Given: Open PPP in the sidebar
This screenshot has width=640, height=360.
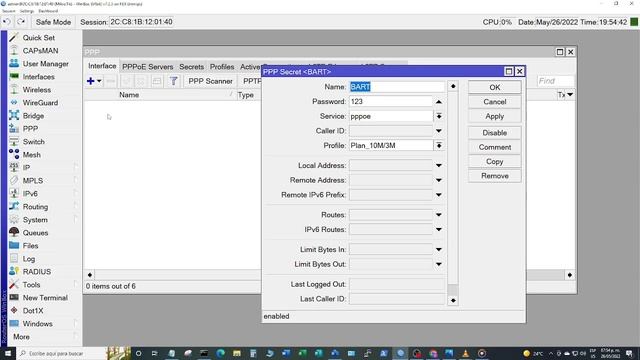Looking at the screenshot, I should coord(30,129).
